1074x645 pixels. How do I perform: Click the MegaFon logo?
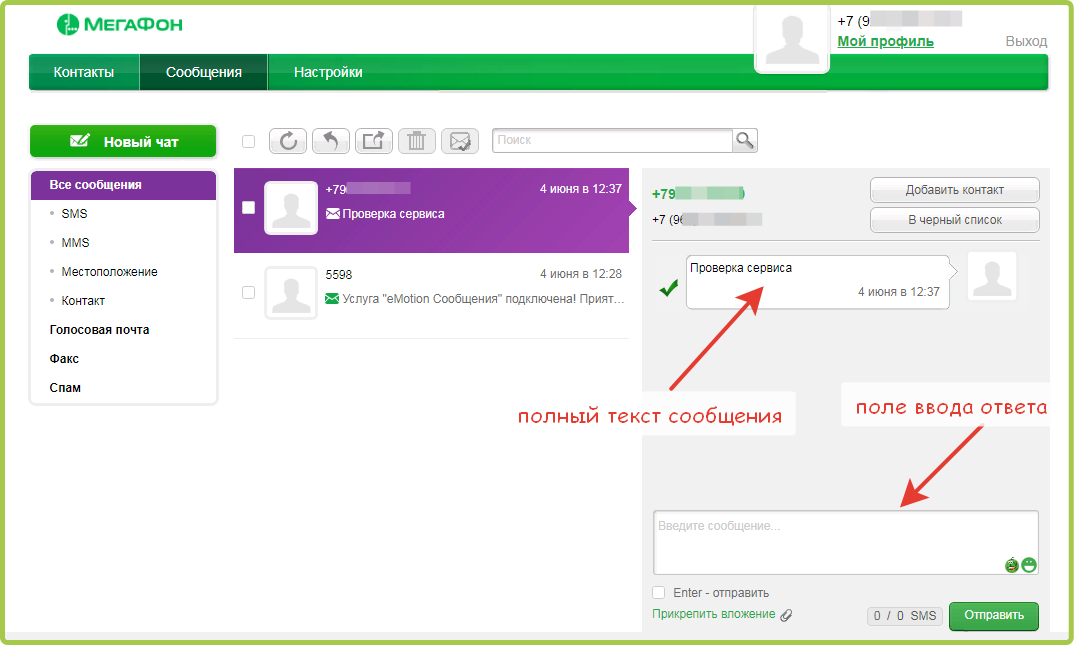point(119,25)
